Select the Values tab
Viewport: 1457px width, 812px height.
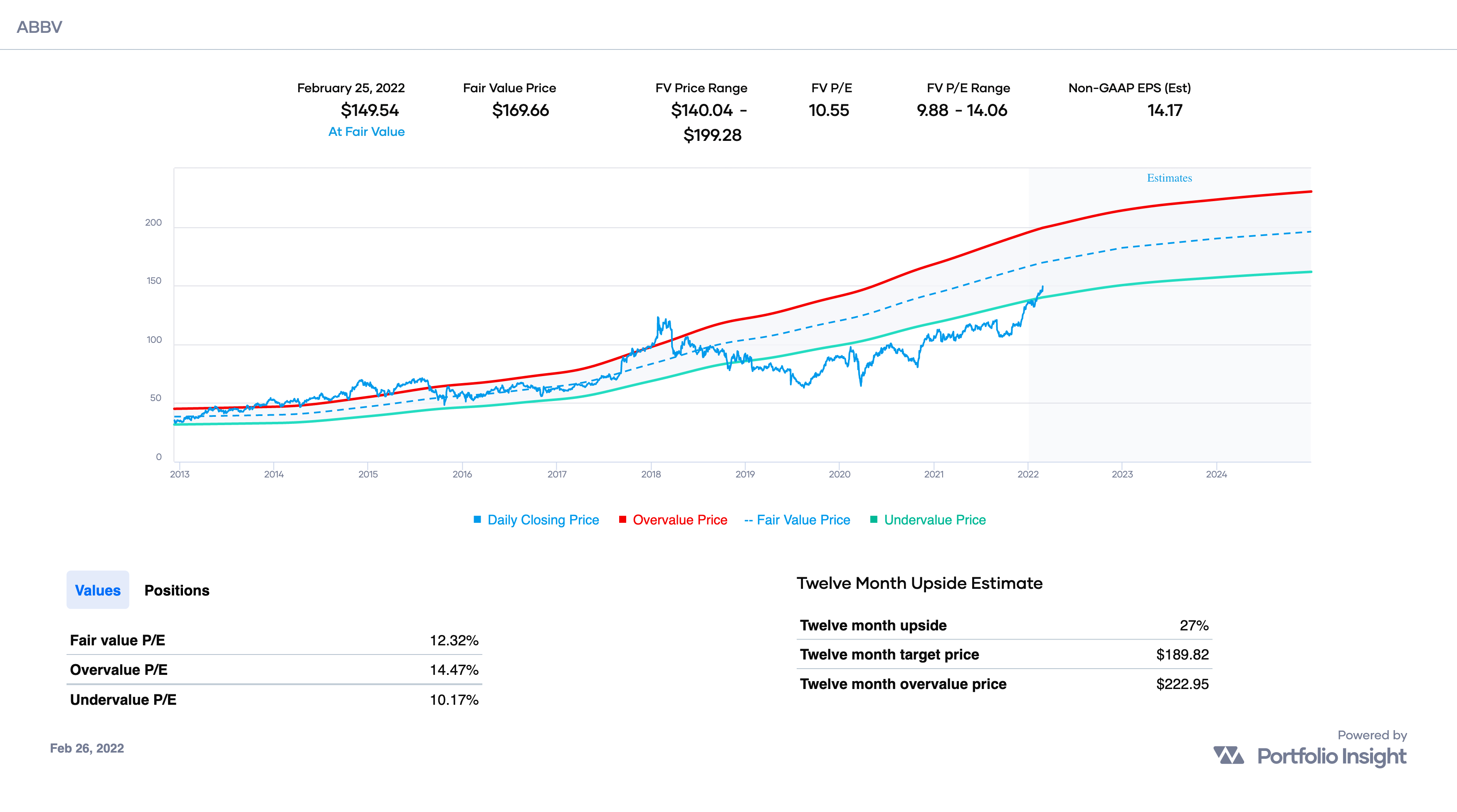[x=98, y=591]
